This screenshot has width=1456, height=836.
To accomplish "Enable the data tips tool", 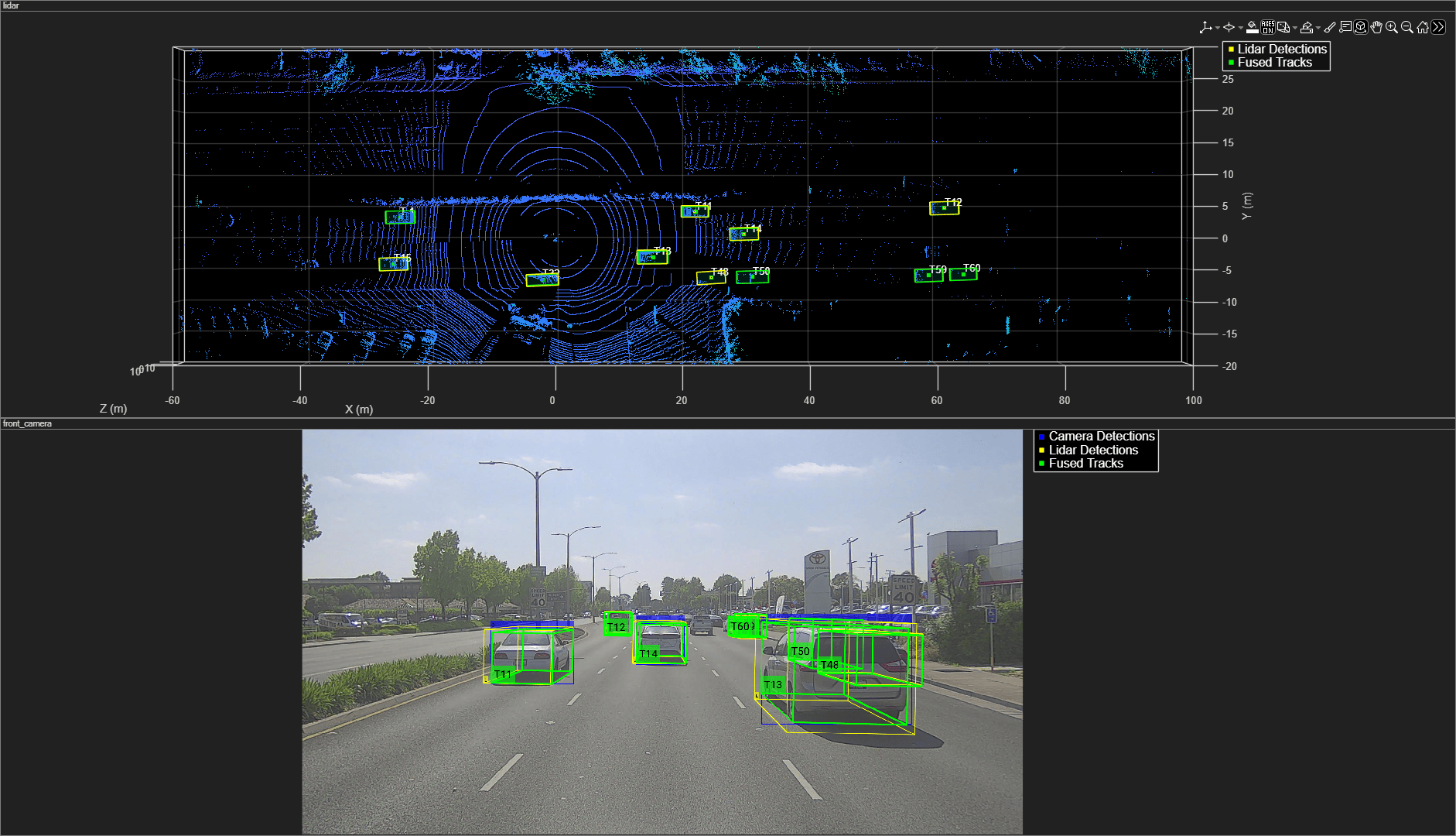I will tap(1345, 27).
